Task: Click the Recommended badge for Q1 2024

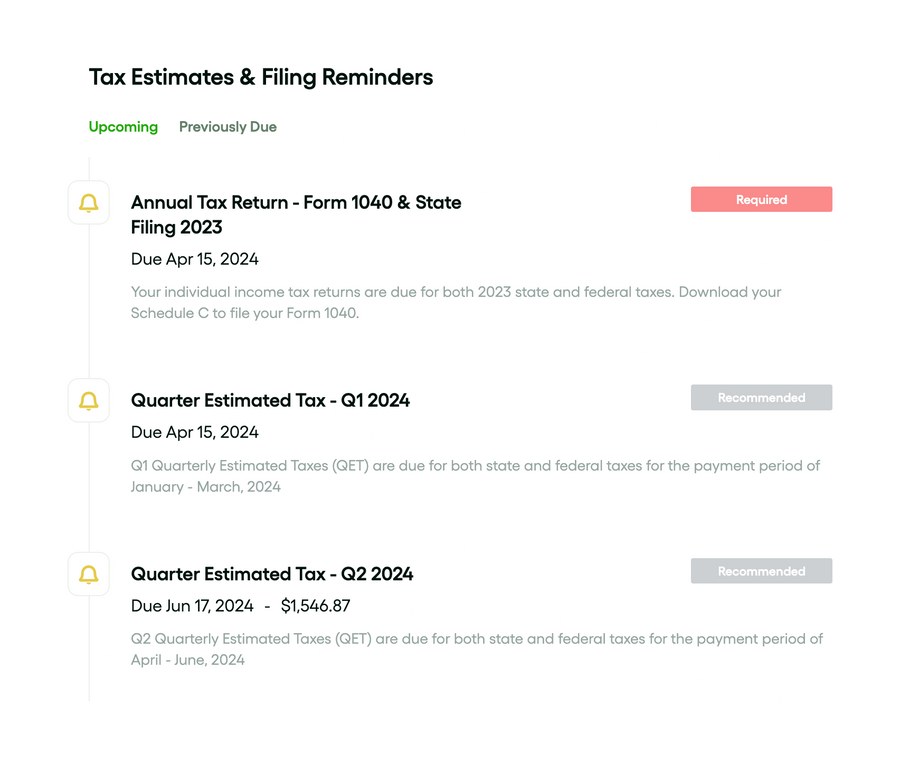Action: [x=761, y=398]
